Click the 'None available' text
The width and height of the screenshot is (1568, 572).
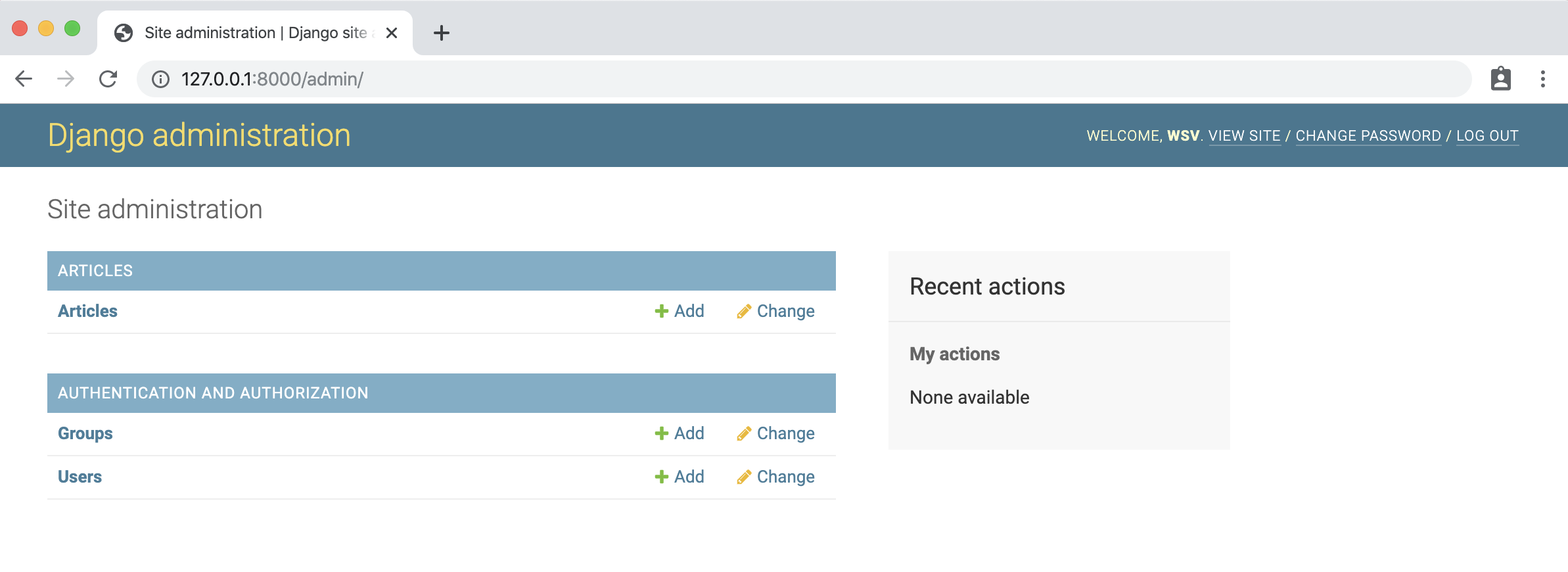pyautogui.click(x=969, y=397)
